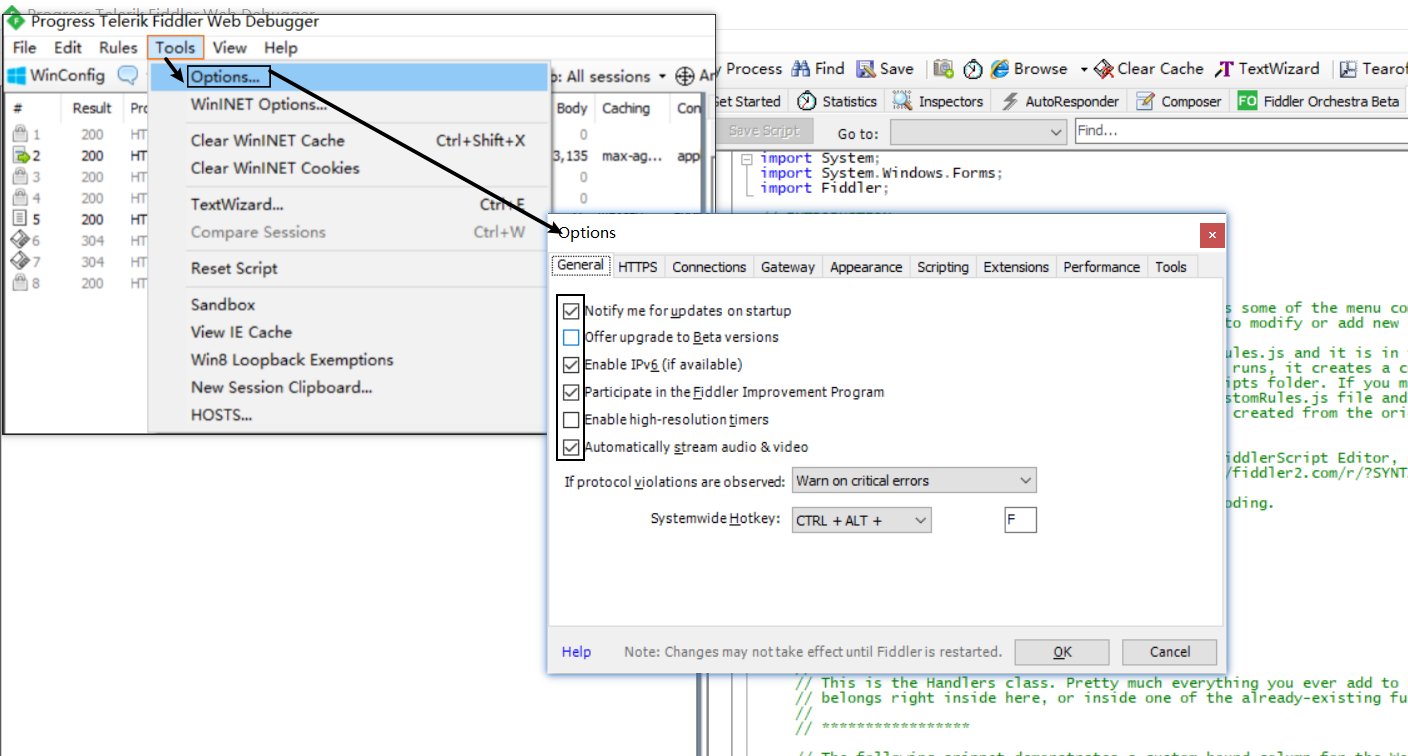
Task: Open the Edit menu
Action: pos(68,47)
